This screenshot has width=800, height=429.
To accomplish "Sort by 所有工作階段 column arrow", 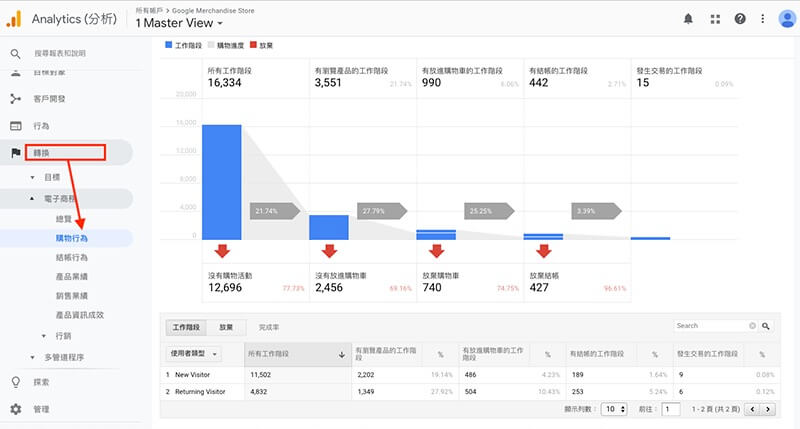I will coord(342,355).
